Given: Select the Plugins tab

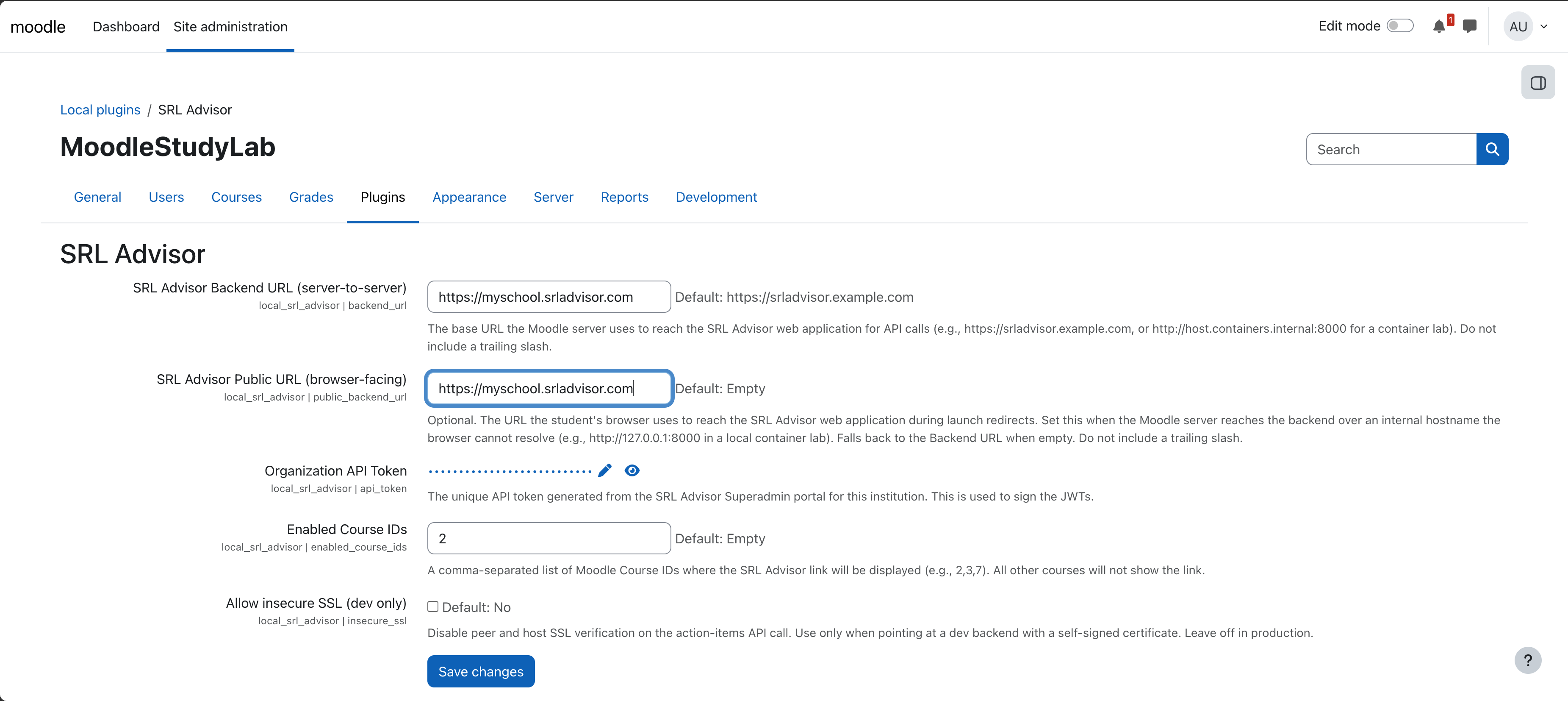Looking at the screenshot, I should click(x=382, y=198).
